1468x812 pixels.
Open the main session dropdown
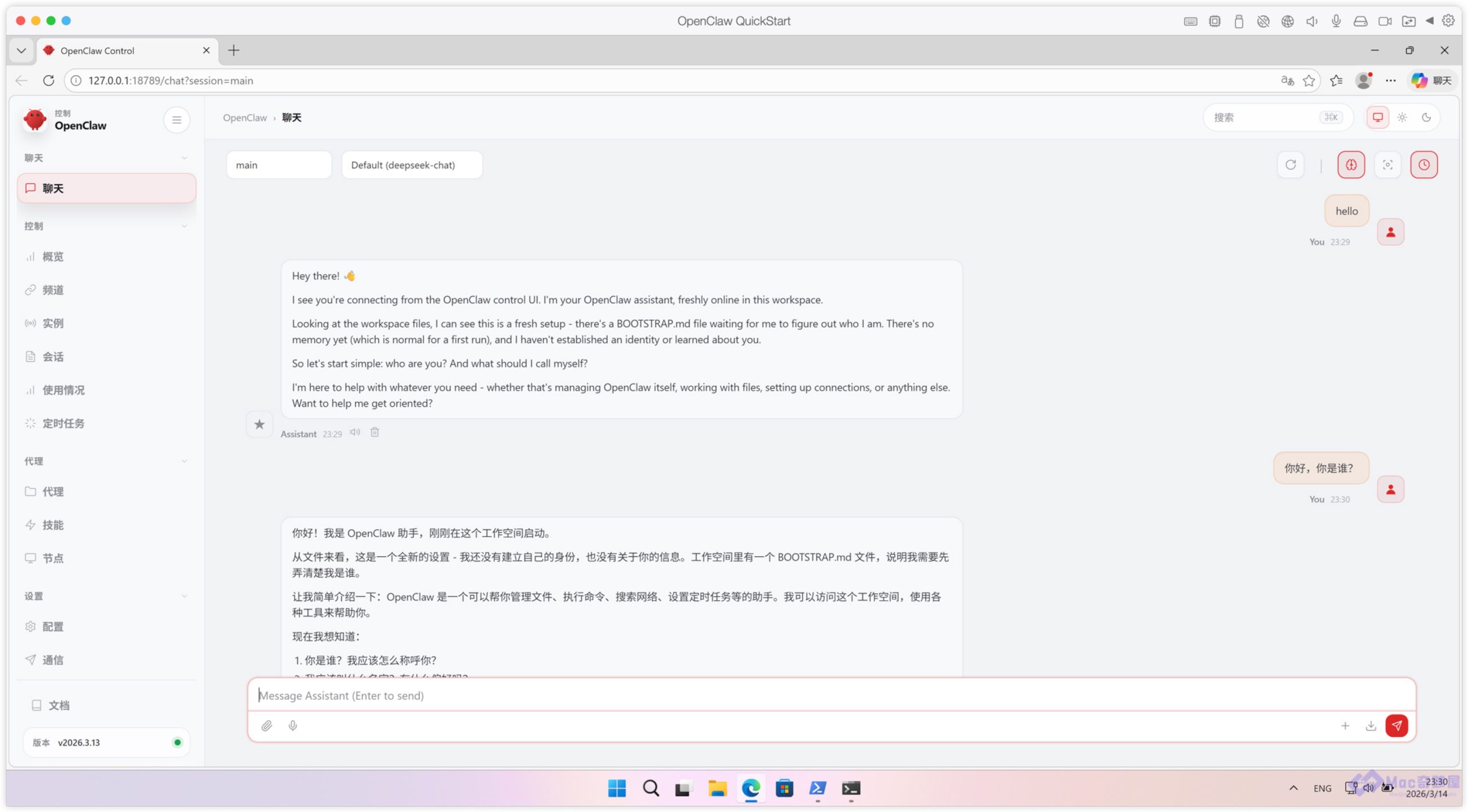pyautogui.click(x=279, y=165)
